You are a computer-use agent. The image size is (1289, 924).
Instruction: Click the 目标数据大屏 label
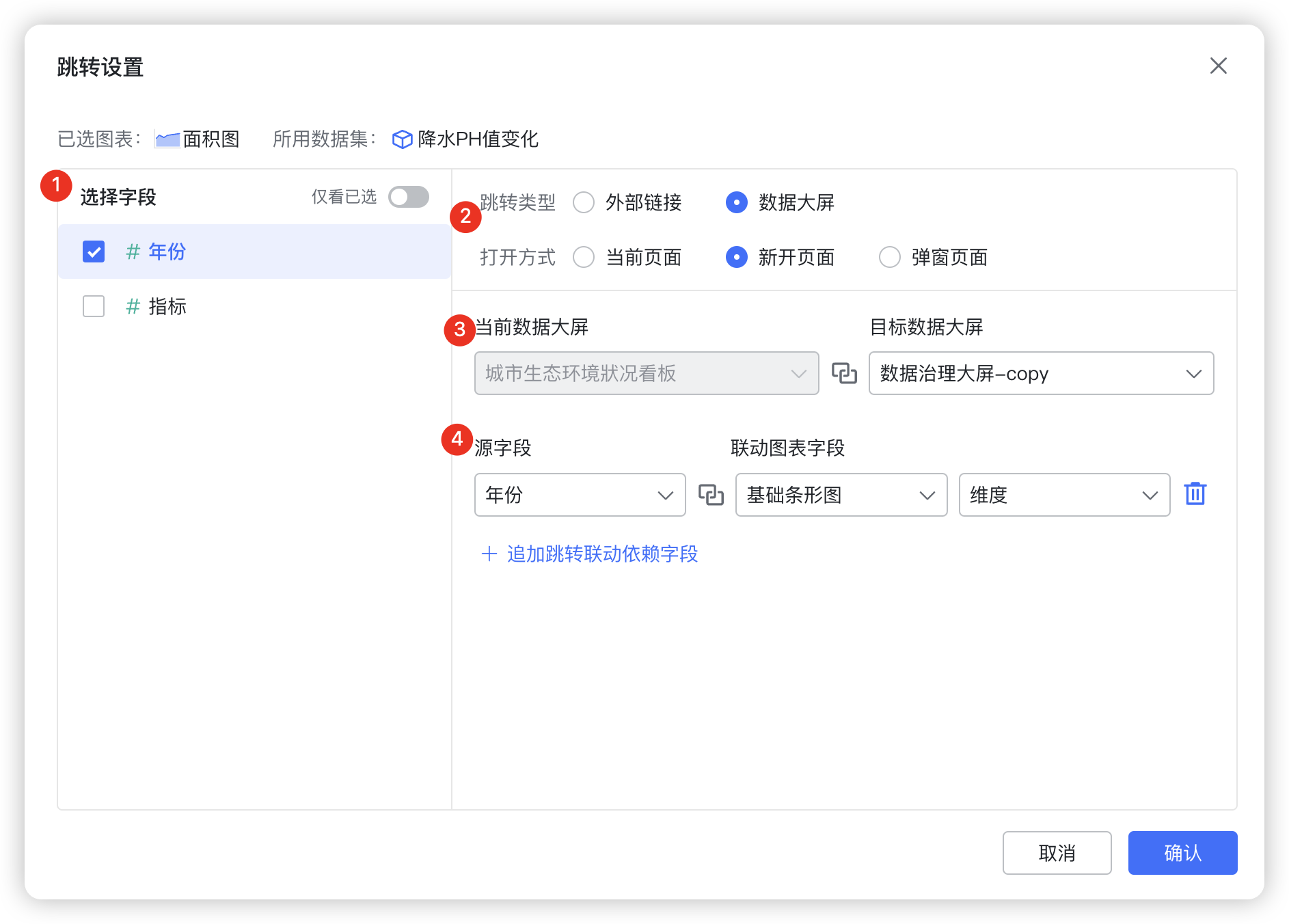(926, 327)
